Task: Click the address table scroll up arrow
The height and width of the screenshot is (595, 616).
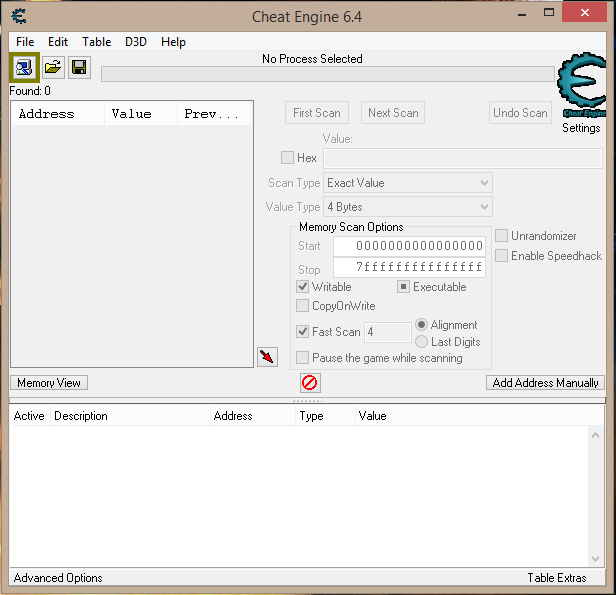Action: point(595,435)
